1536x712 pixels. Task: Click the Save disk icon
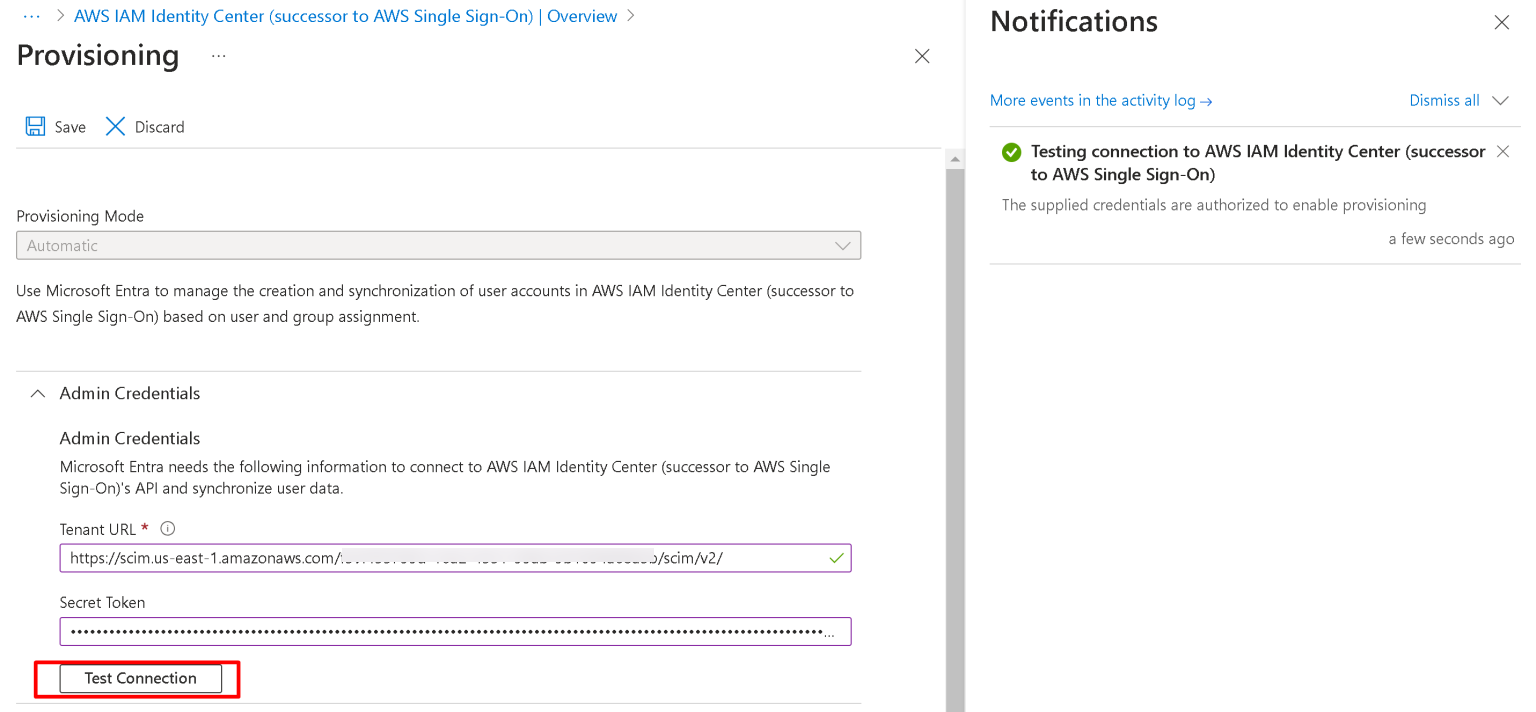coord(35,127)
